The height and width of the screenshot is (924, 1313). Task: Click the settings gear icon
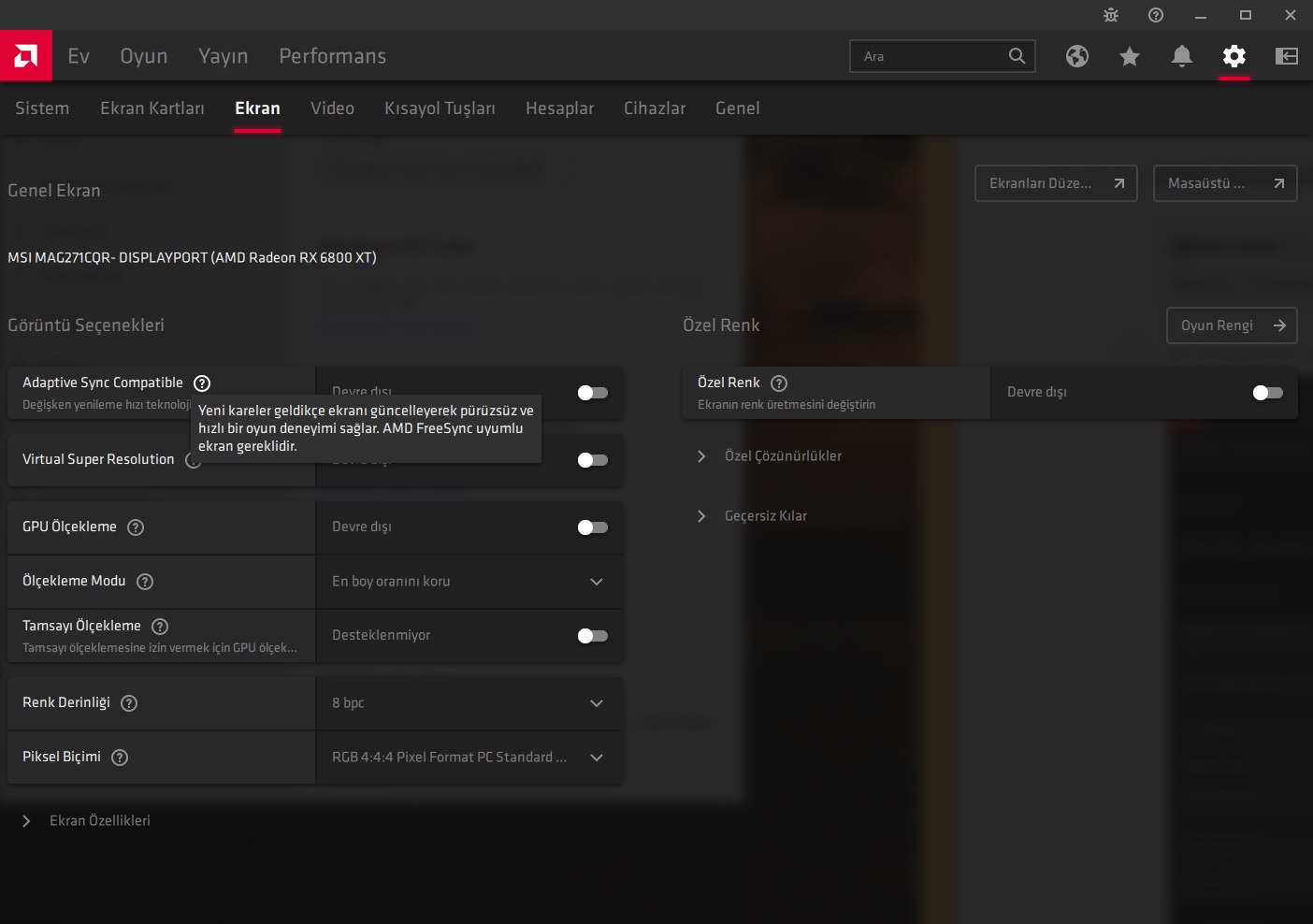pyautogui.click(x=1234, y=56)
